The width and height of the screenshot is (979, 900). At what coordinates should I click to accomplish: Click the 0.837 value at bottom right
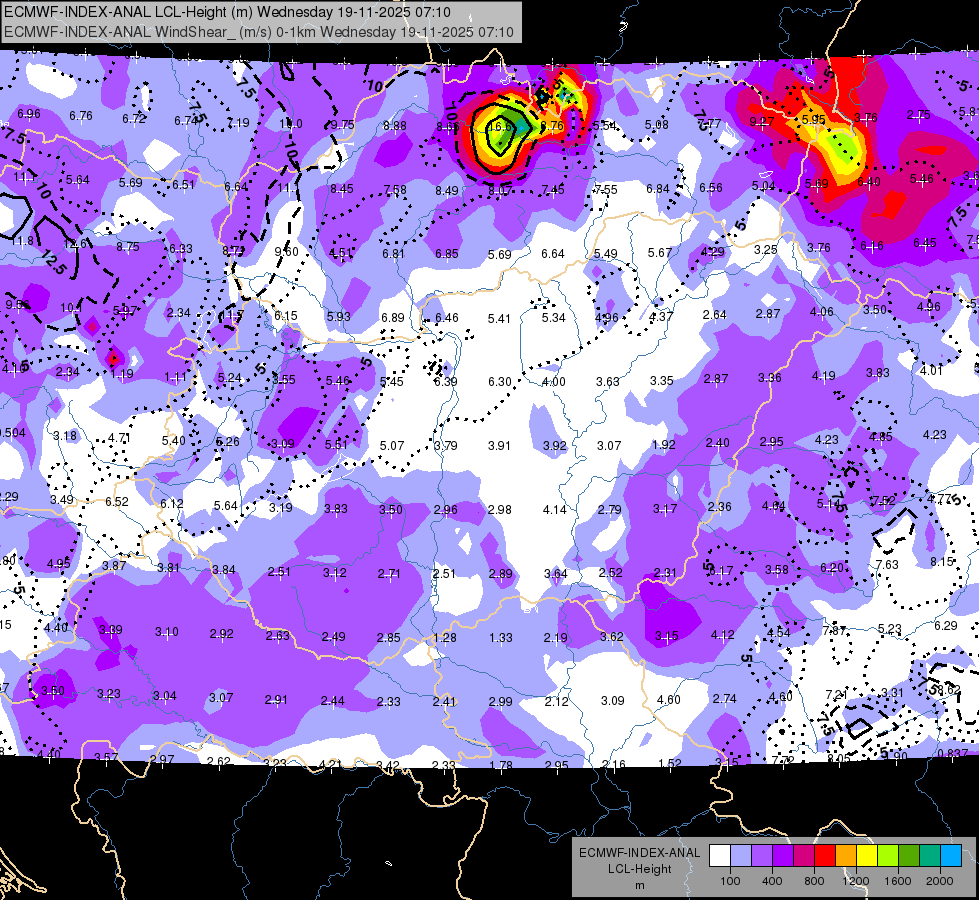pos(953,753)
